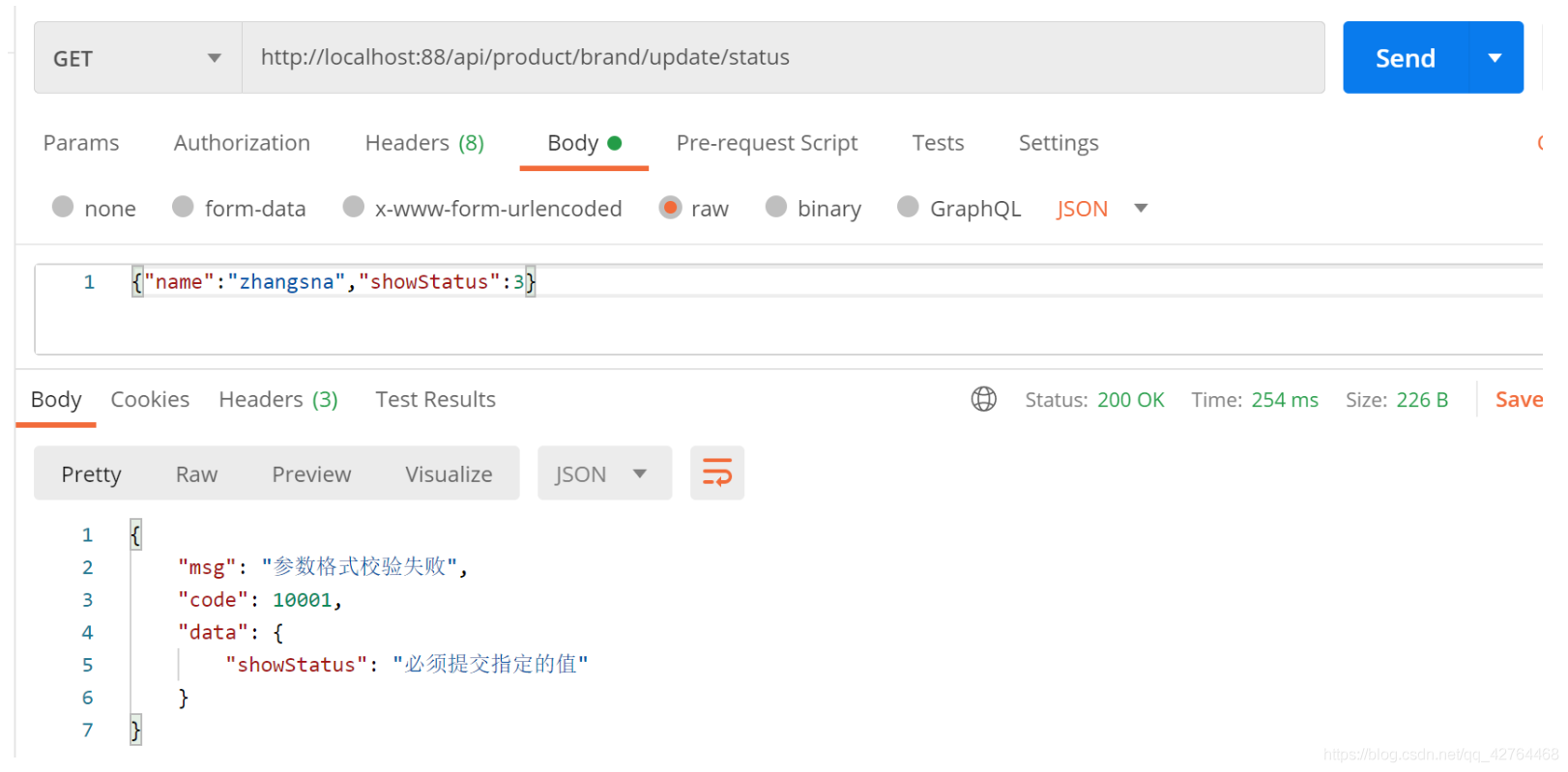
Task: Expand the Send button dropdown arrow
Action: pos(1495,58)
